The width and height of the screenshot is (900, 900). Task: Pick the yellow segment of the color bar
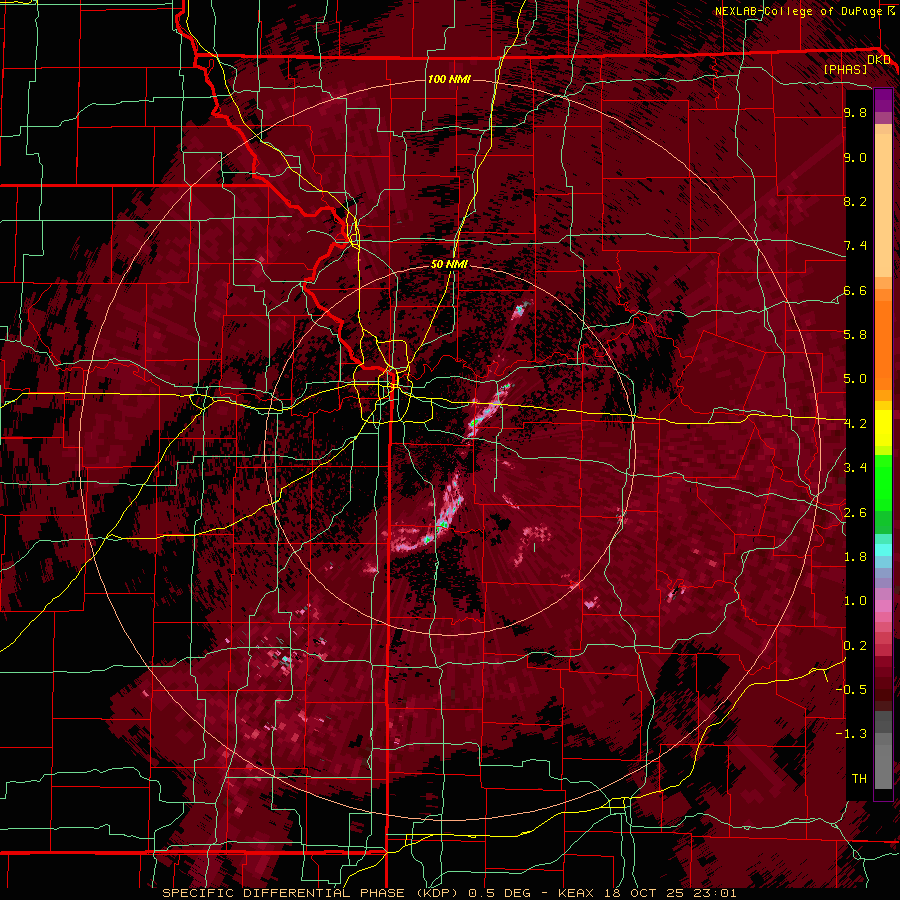pos(883,428)
